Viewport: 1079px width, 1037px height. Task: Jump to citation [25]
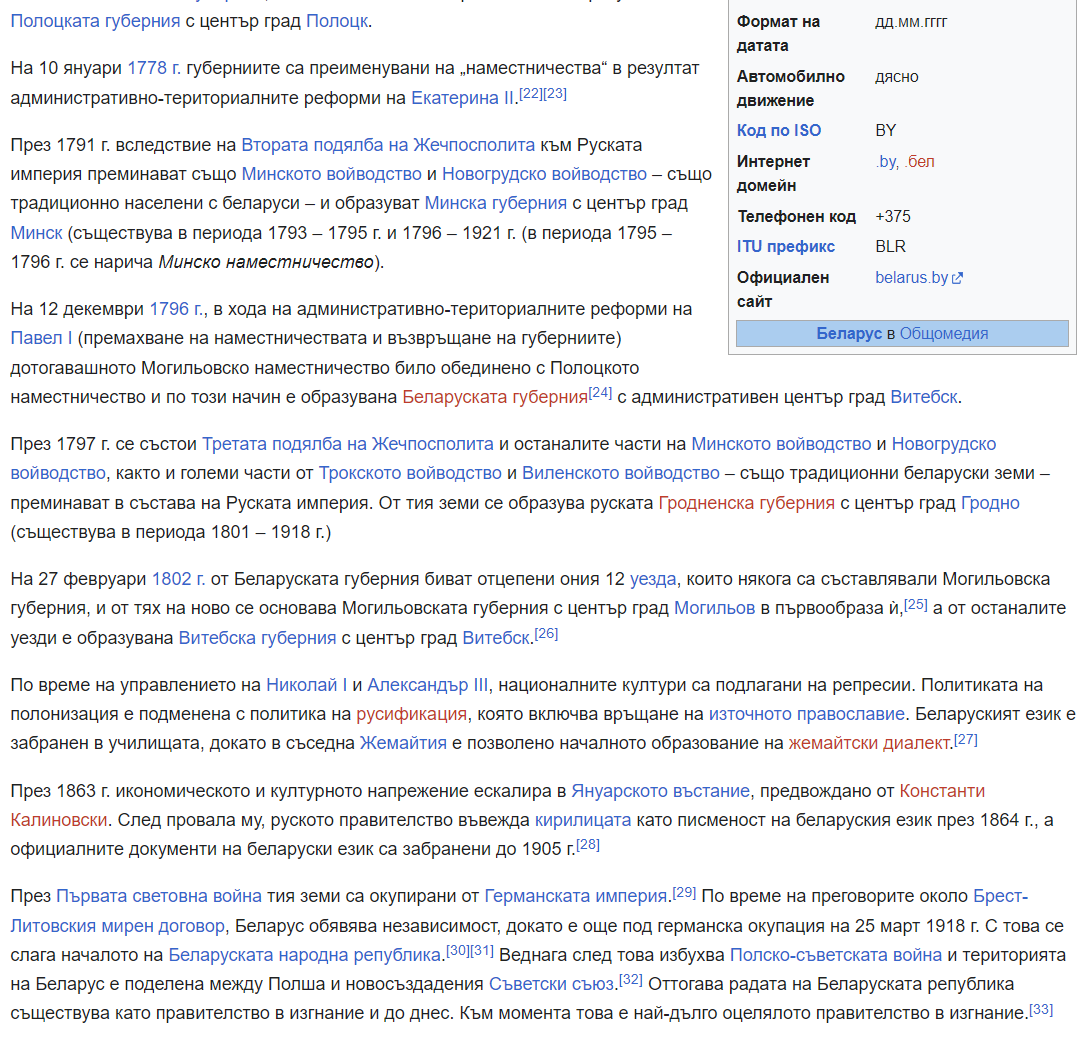[x=916, y=604]
